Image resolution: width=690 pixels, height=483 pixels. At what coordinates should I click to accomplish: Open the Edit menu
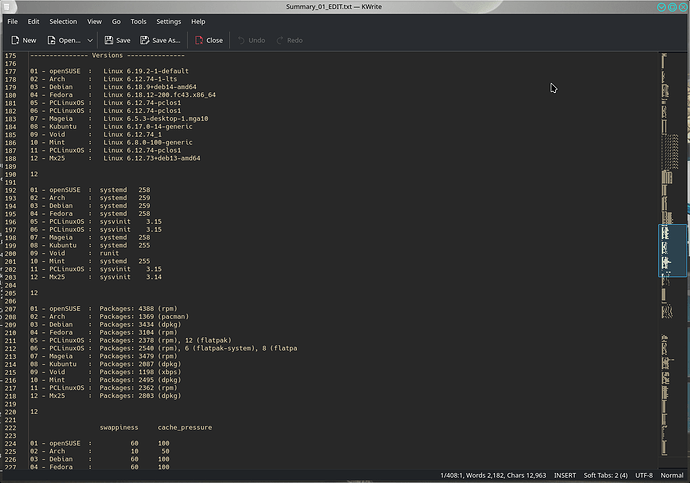point(33,22)
